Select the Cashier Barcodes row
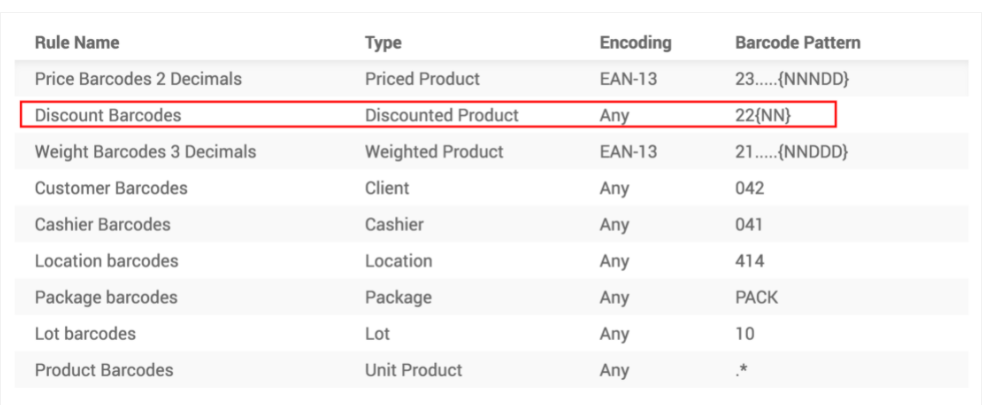 click(x=491, y=224)
